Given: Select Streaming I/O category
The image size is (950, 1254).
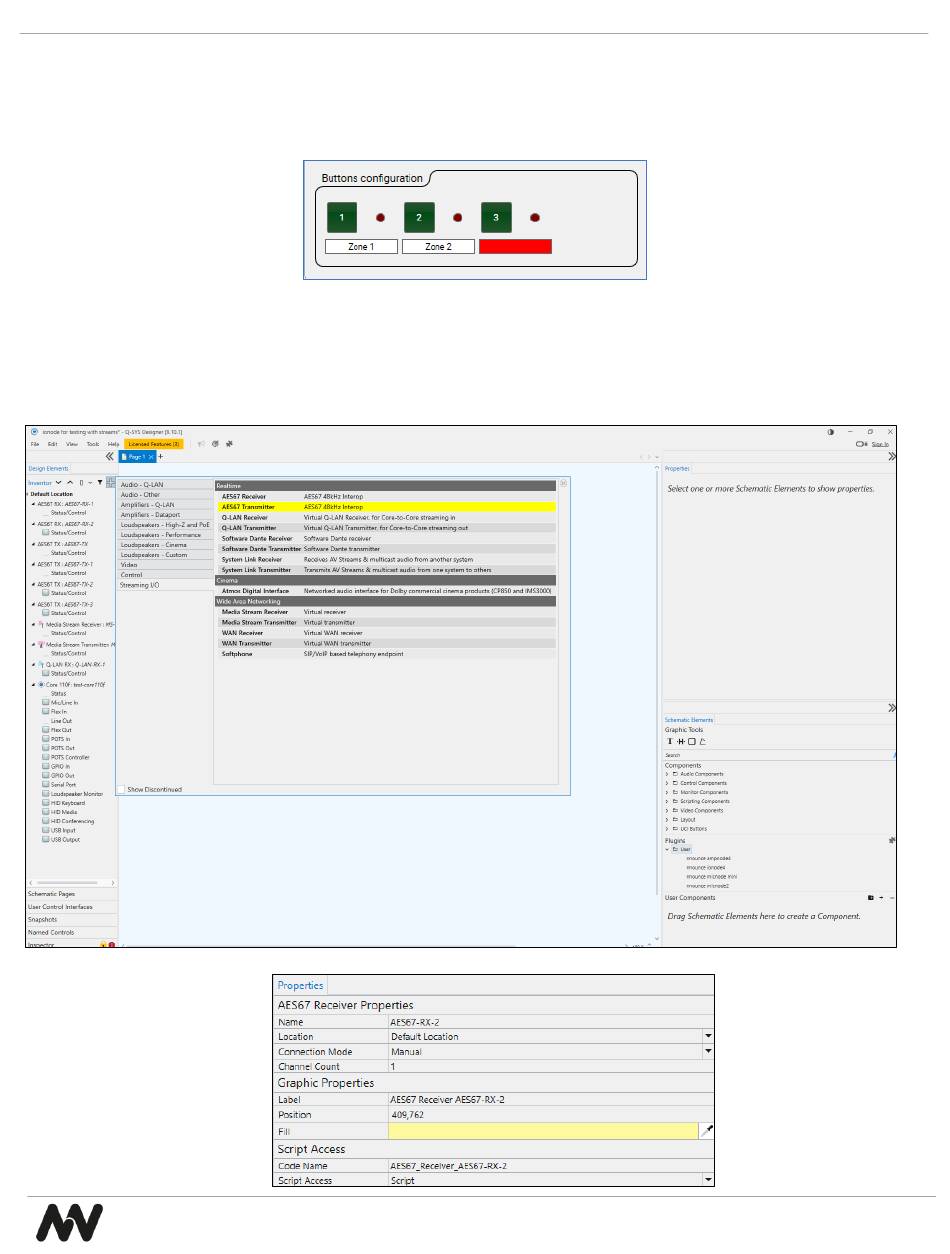Looking at the screenshot, I should [x=165, y=585].
